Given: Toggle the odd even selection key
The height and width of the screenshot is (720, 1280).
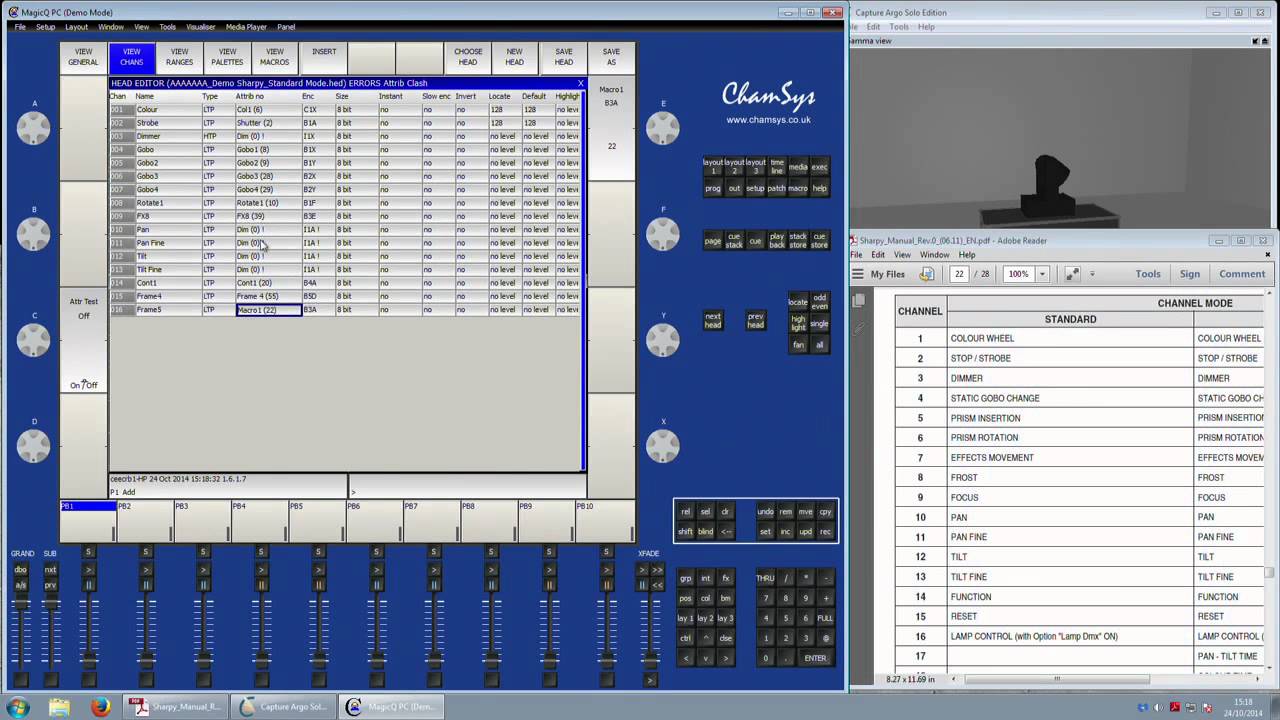Looking at the screenshot, I should (819, 302).
